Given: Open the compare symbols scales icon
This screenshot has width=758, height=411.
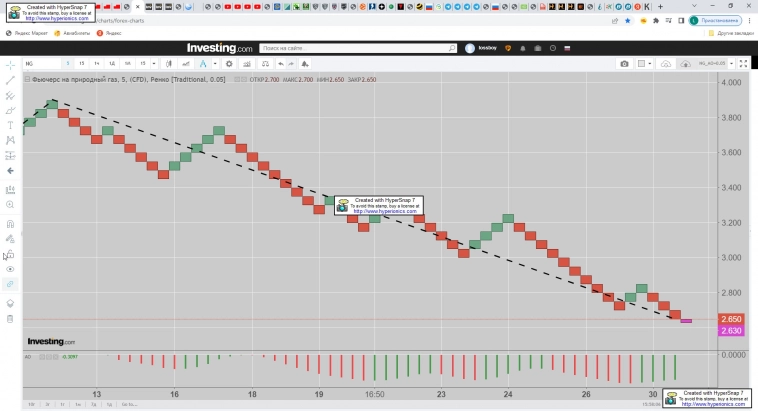Looking at the screenshot, I should click(265, 64).
